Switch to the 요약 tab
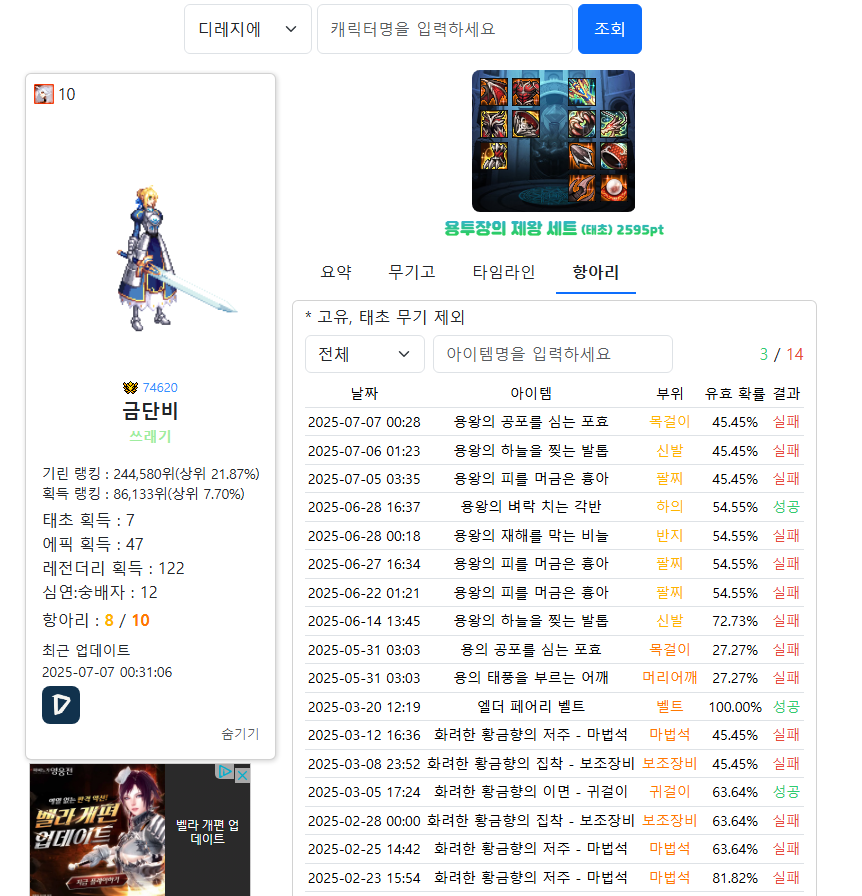This screenshot has width=862, height=896. [x=336, y=272]
